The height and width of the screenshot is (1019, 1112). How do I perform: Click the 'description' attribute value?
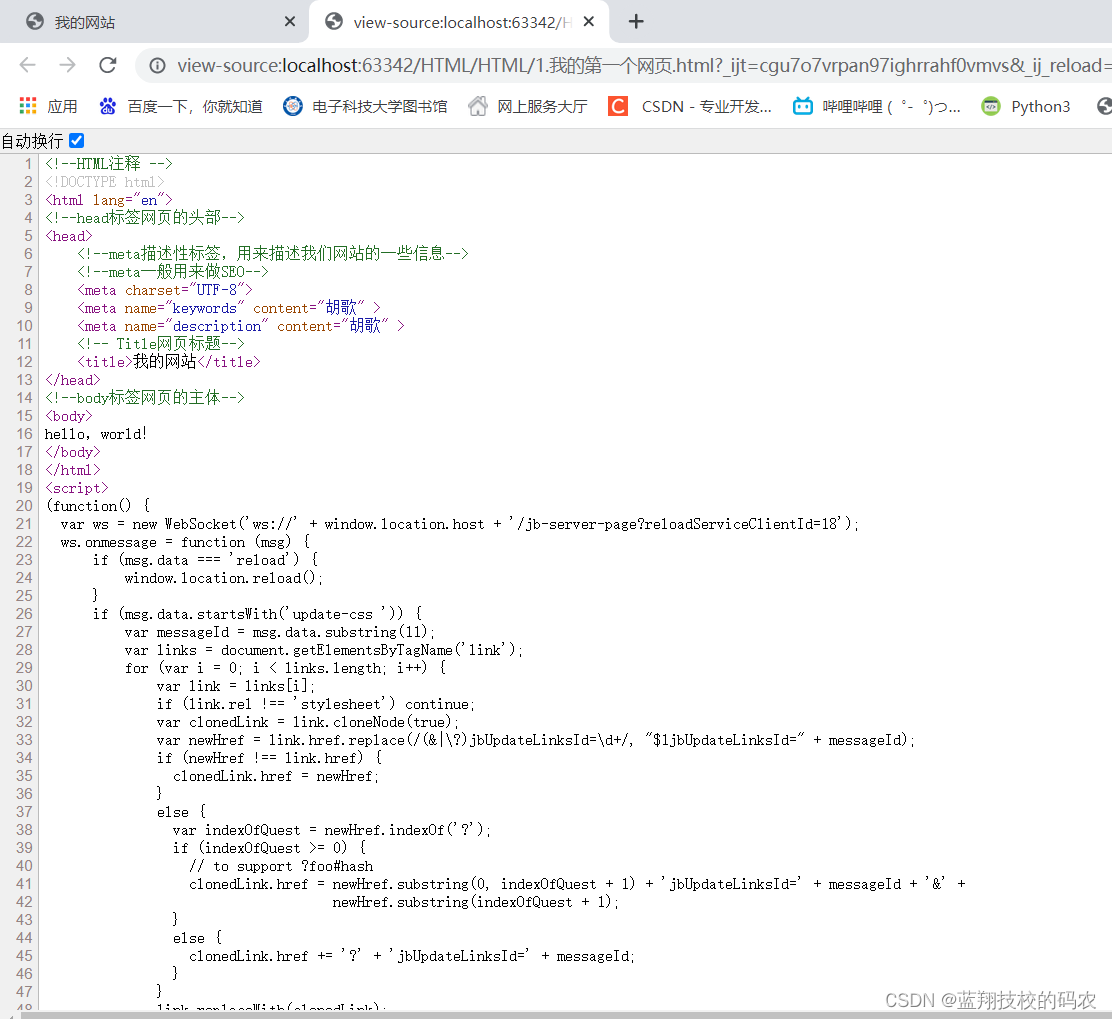216,326
